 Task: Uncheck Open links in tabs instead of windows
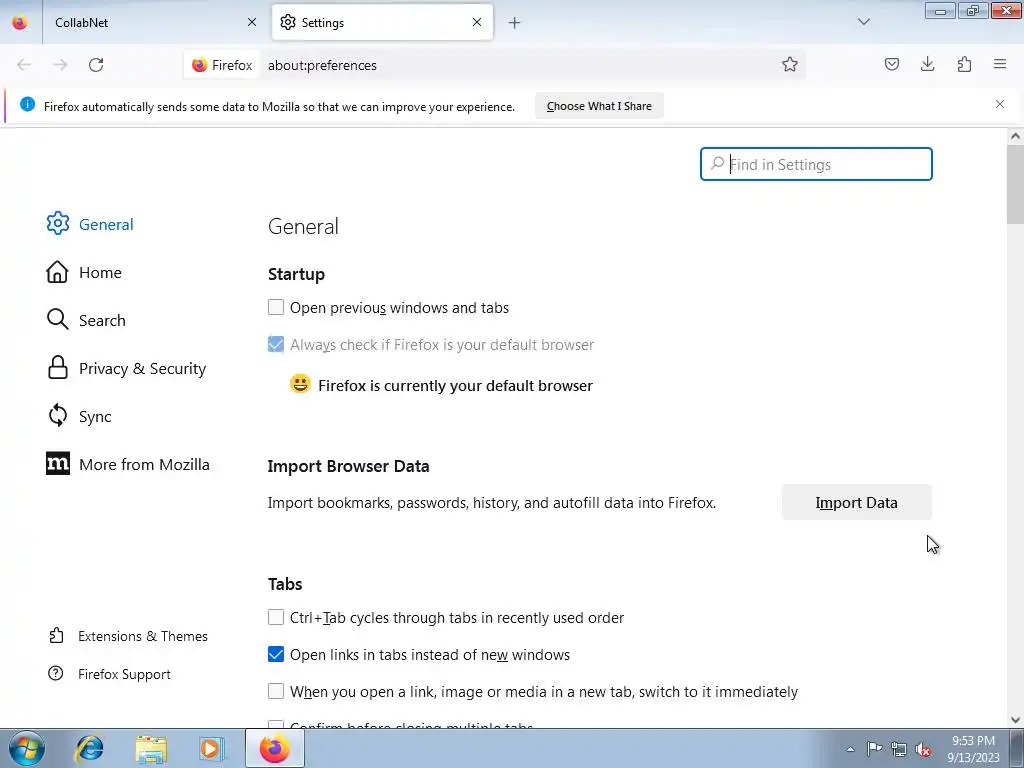tap(276, 654)
